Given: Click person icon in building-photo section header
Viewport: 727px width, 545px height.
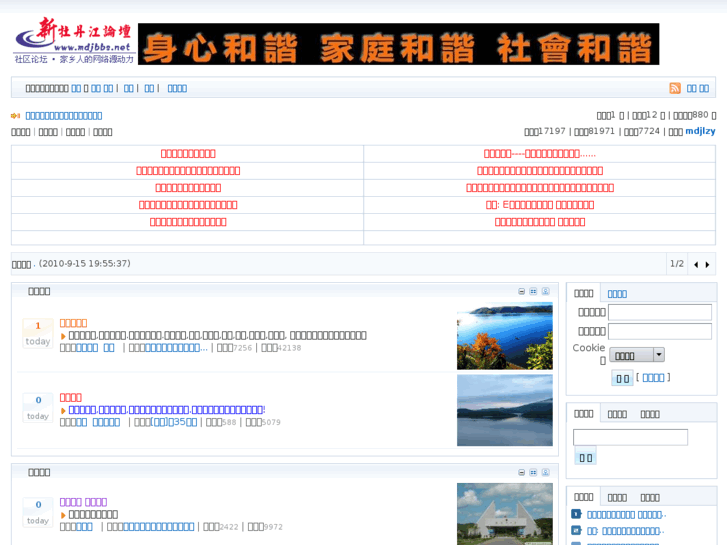Looking at the screenshot, I should [x=545, y=472].
